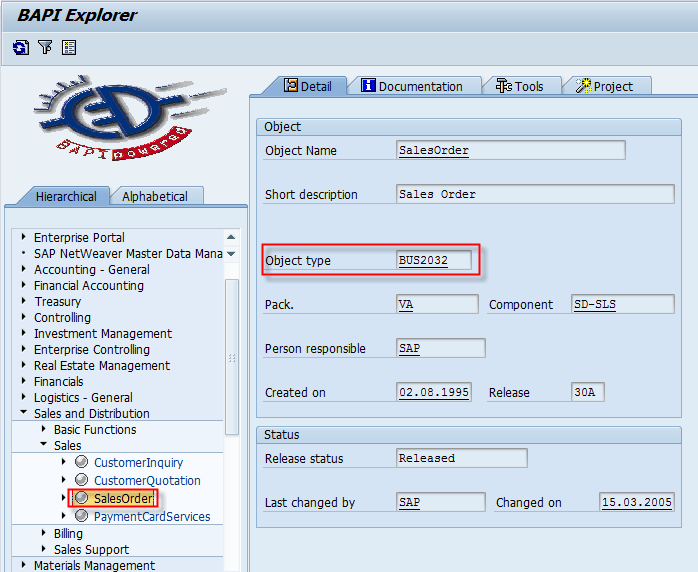Click the Person responsible field
The image size is (698, 572).
click(441, 348)
